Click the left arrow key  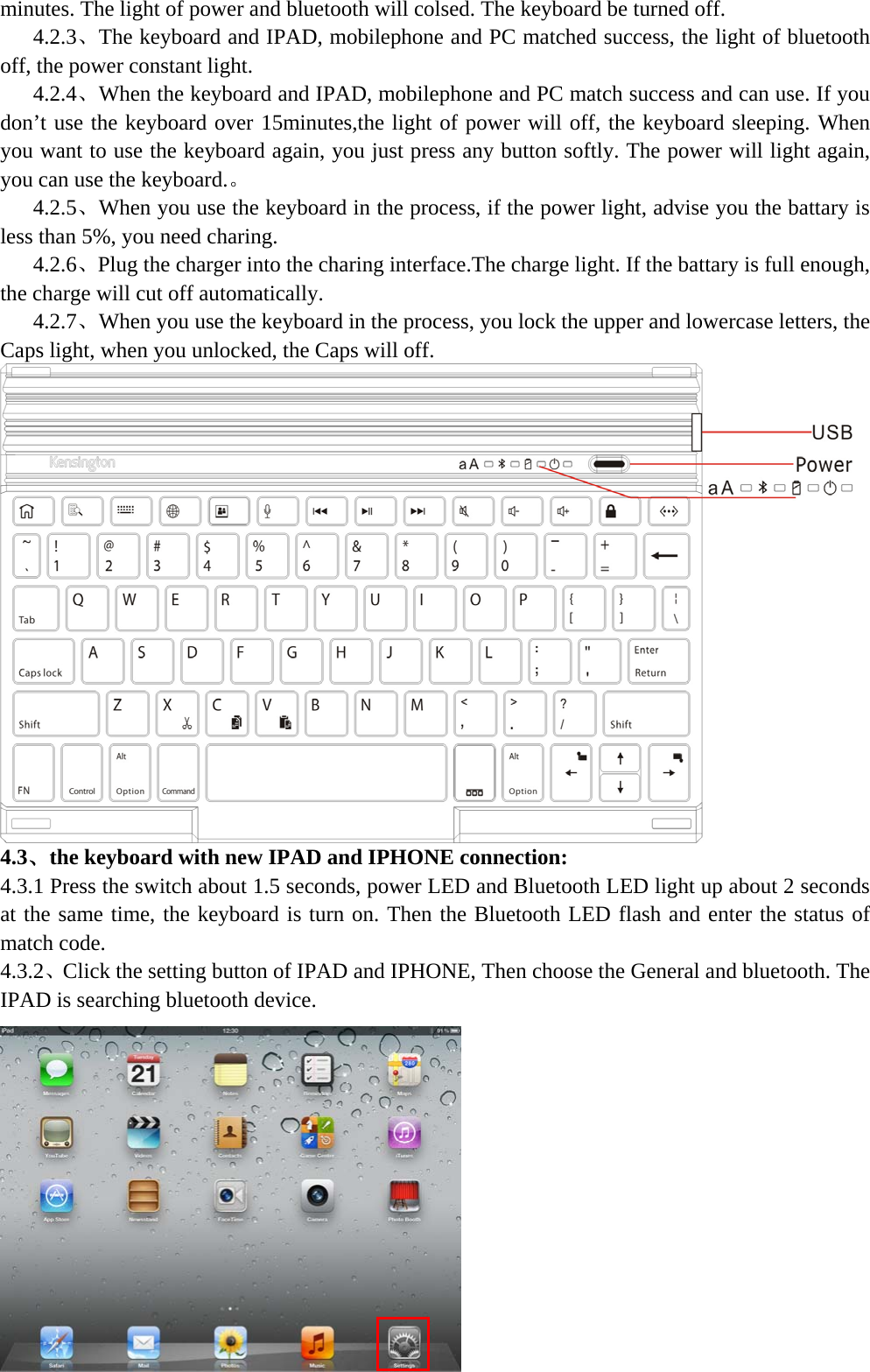tap(572, 772)
